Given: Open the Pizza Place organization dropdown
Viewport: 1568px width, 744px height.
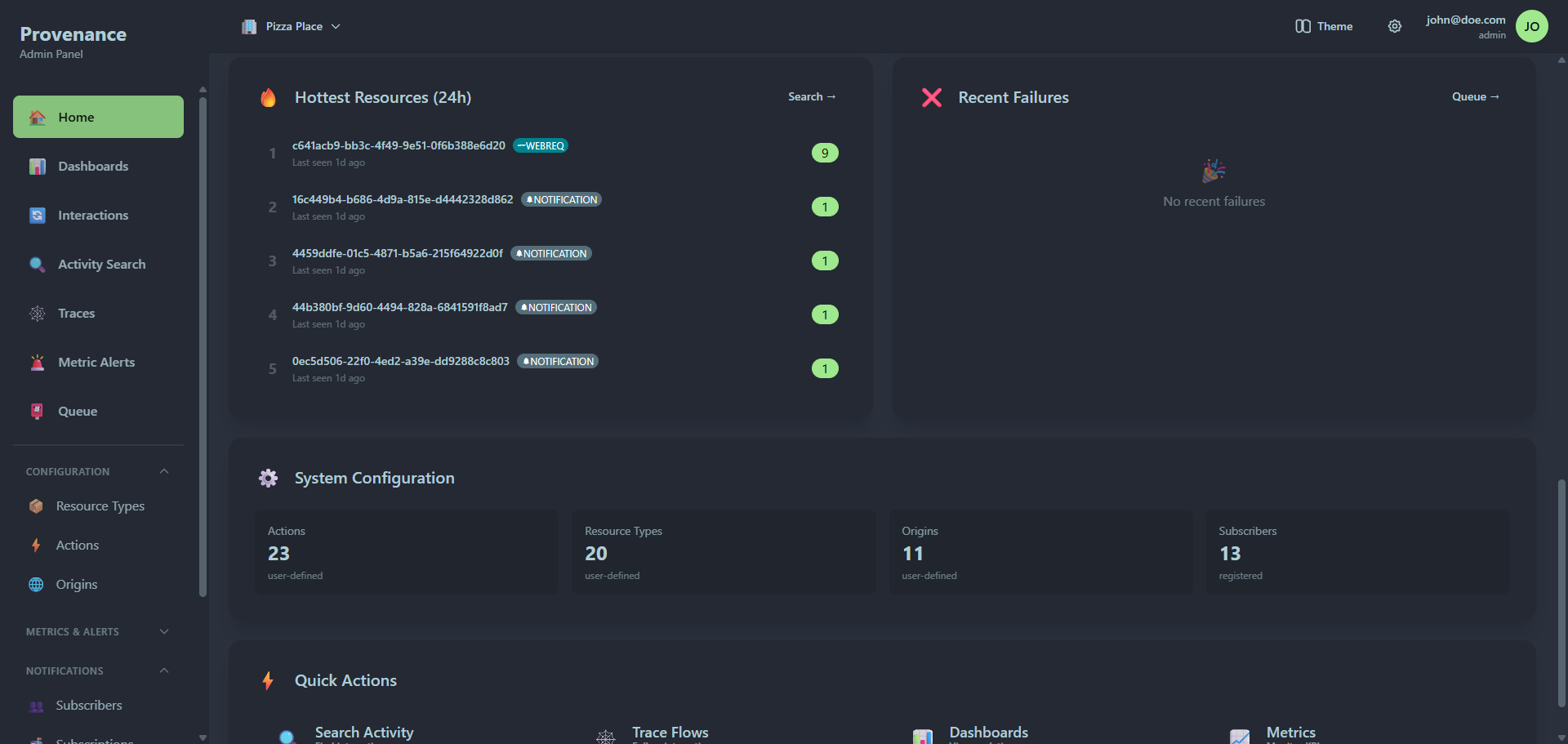Looking at the screenshot, I should pos(292,26).
